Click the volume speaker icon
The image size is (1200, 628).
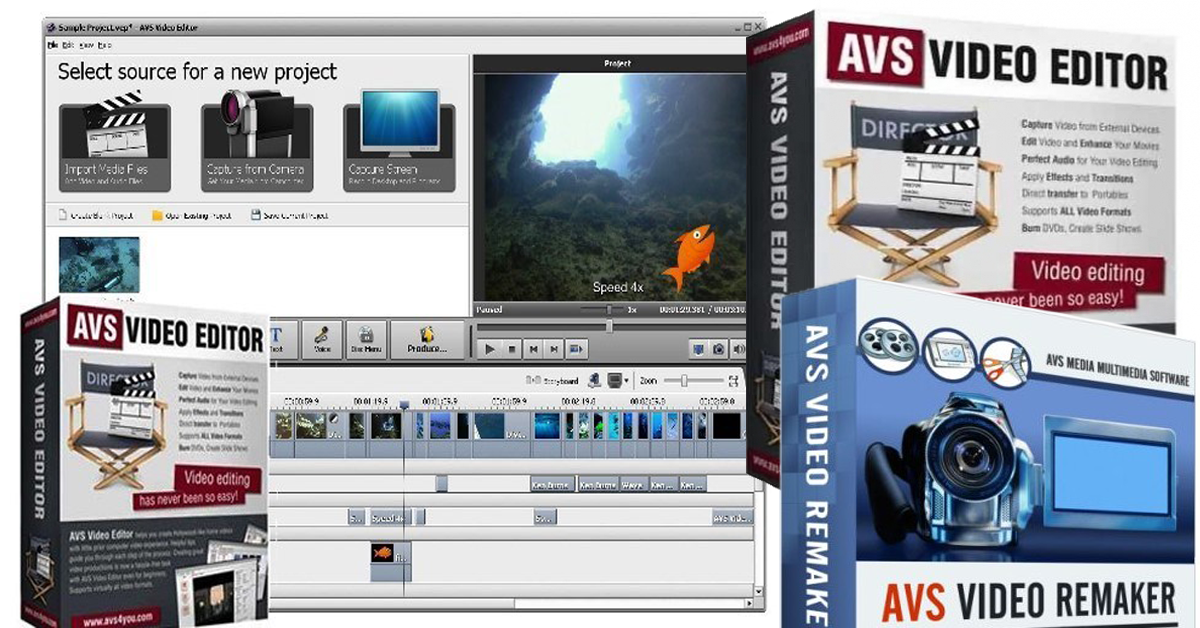737,349
